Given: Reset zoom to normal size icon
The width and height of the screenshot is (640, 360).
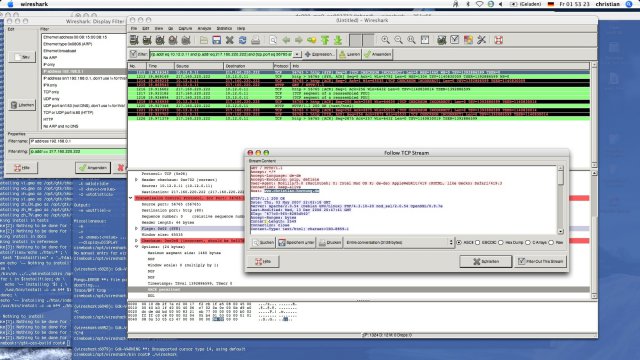Looking at the screenshot, I should [x=411, y=40].
